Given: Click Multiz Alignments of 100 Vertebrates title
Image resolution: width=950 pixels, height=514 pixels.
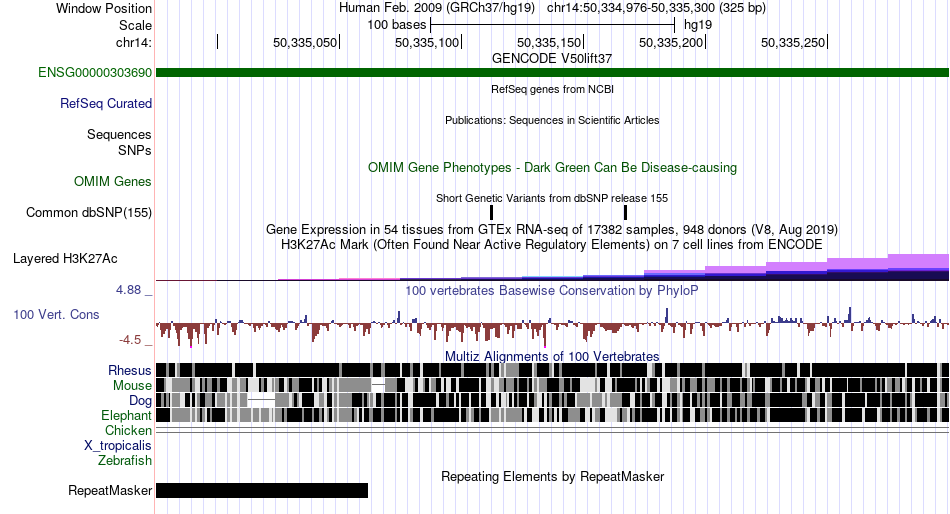Looking at the screenshot, I should coord(552,356).
